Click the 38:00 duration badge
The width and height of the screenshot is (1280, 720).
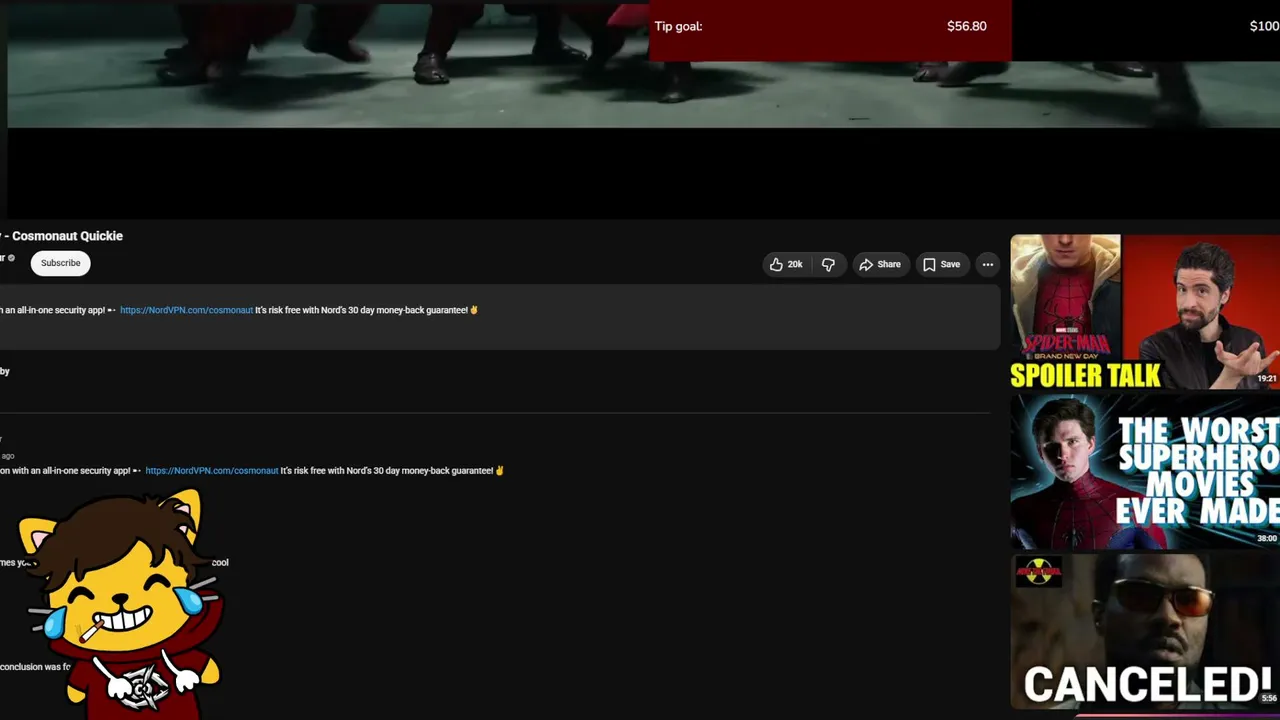click(1267, 538)
